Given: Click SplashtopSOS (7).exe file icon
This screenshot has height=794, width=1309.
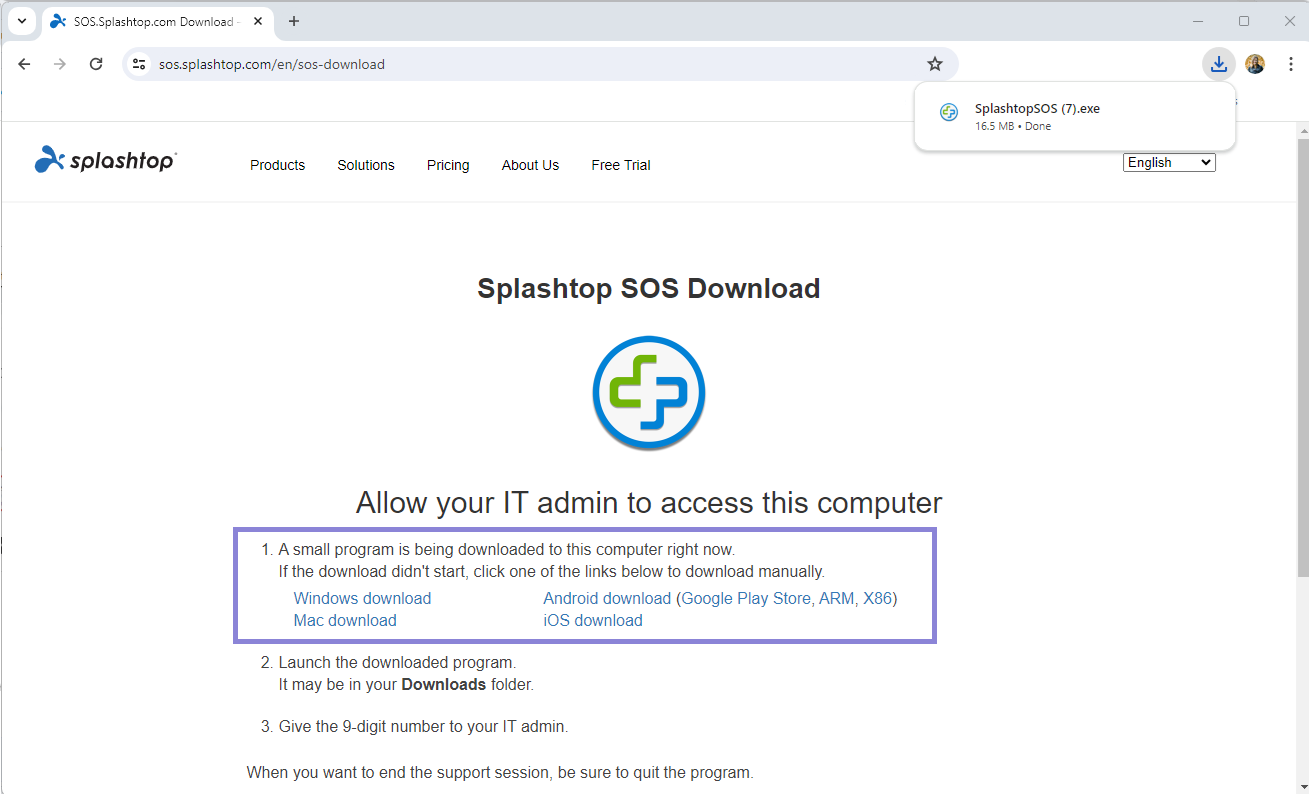Looking at the screenshot, I should coord(949,112).
